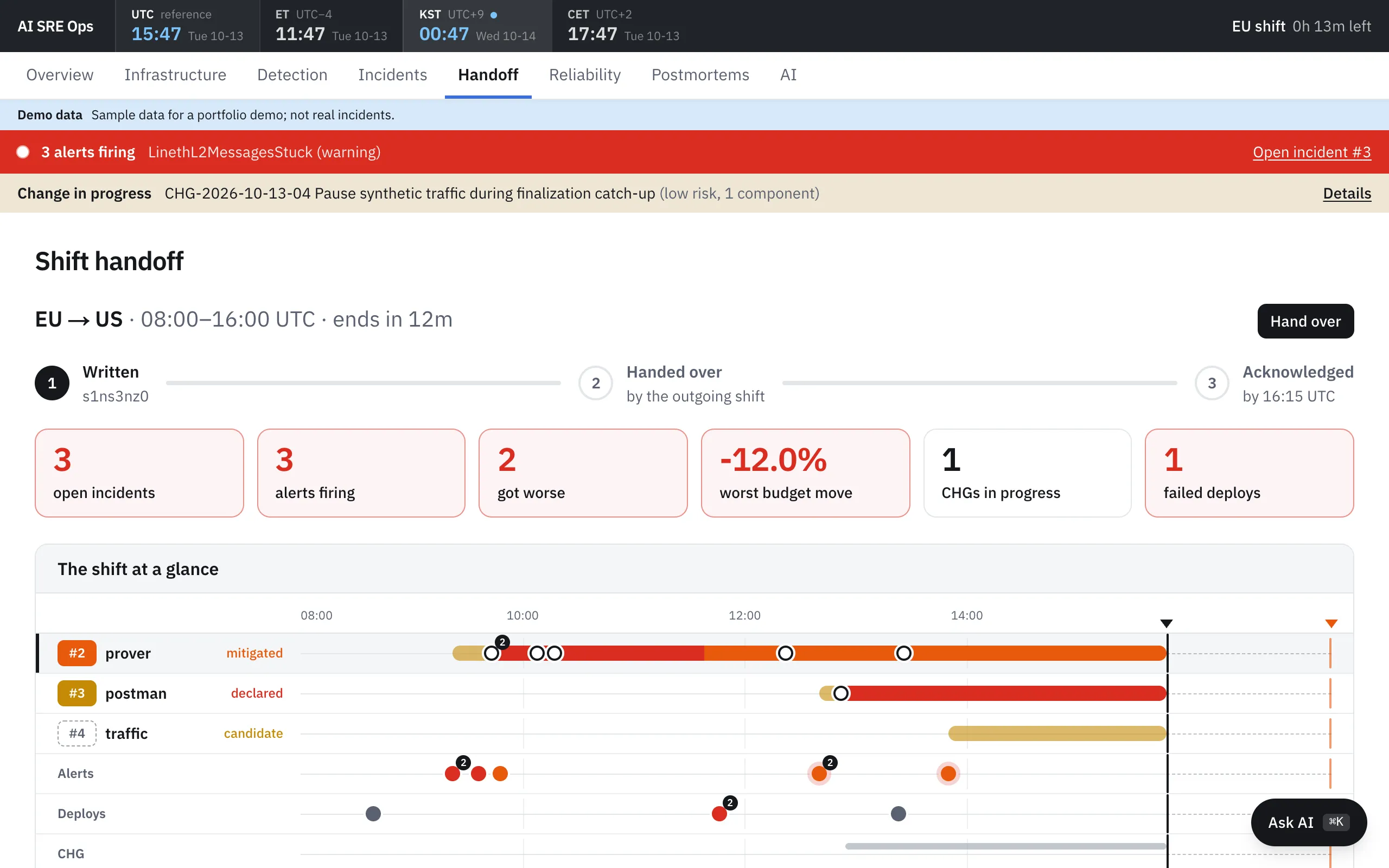Open the Reliability tab
Image resolution: width=1389 pixels, height=868 pixels.
(x=585, y=75)
